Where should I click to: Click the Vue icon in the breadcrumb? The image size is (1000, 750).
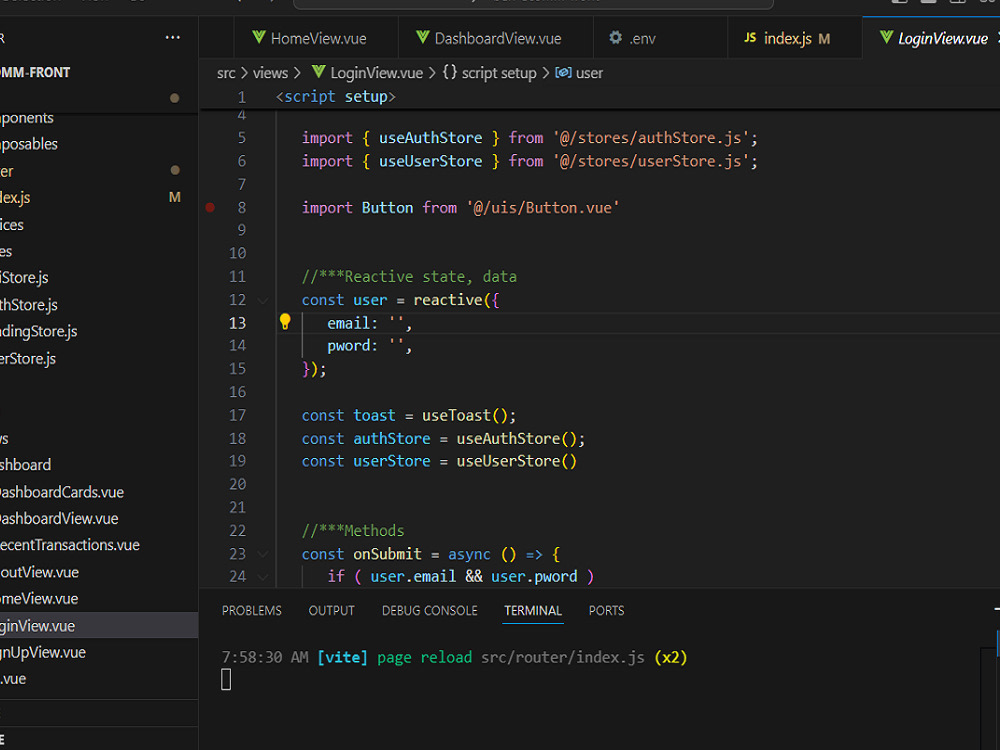(x=318, y=72)
